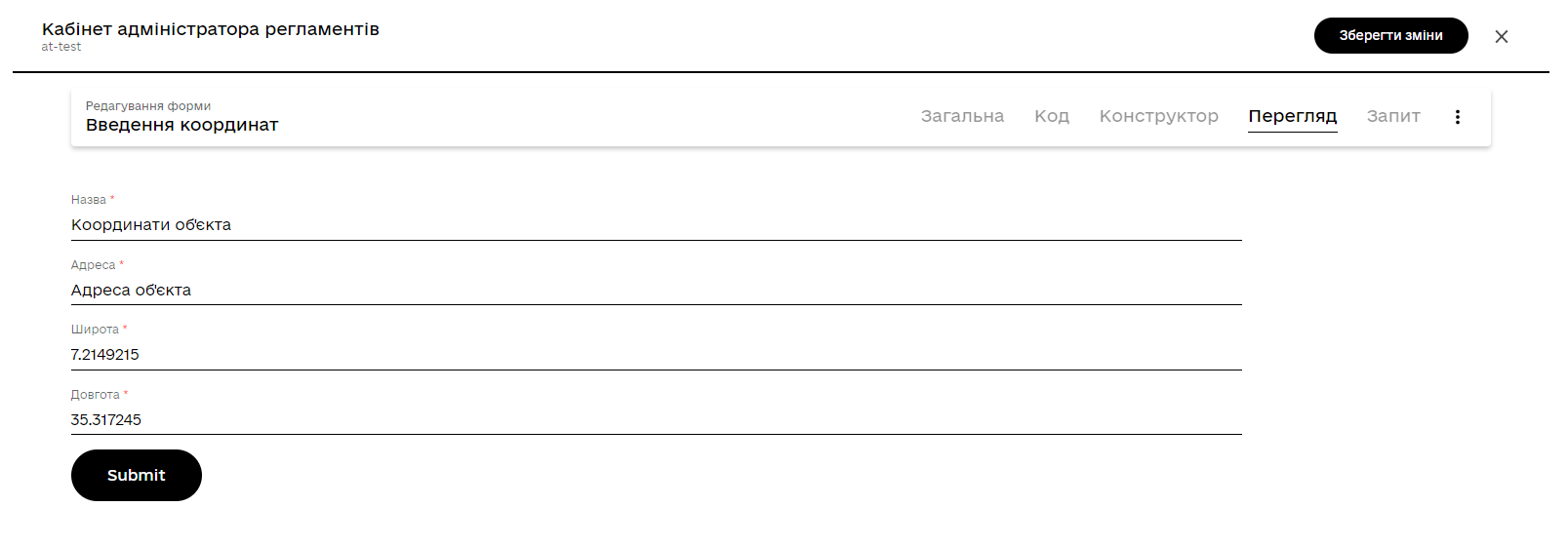
Task: Switch to the Запит tab
Action: tap(1392, 116)
